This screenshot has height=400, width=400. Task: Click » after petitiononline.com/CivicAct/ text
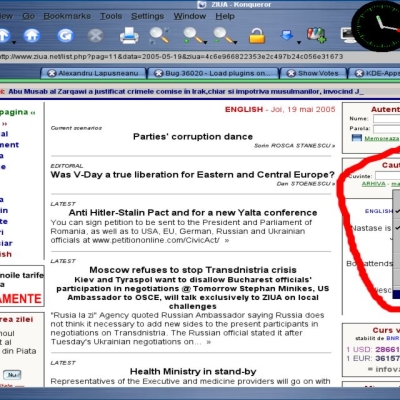tap(227, 240)
